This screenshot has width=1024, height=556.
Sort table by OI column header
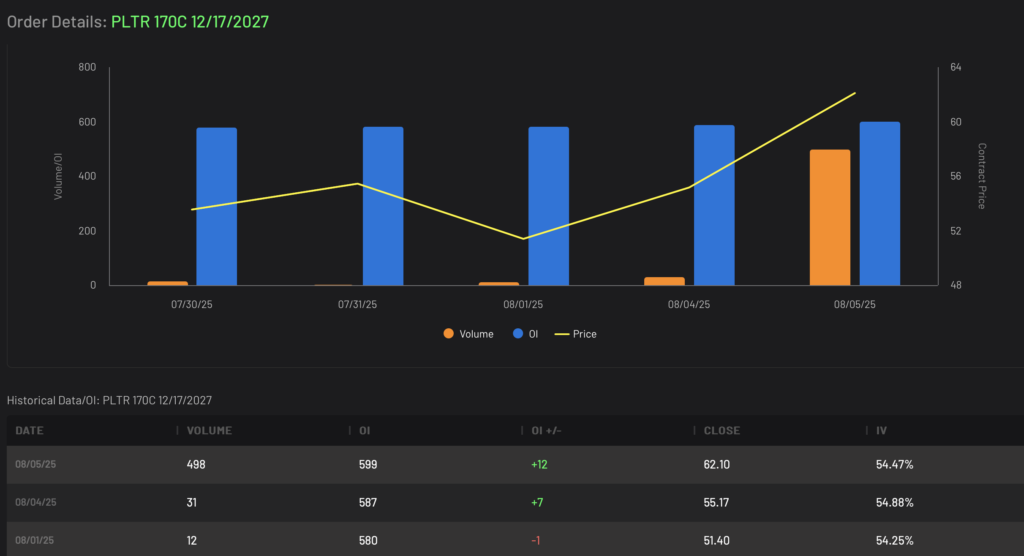[x=364, y=431]
